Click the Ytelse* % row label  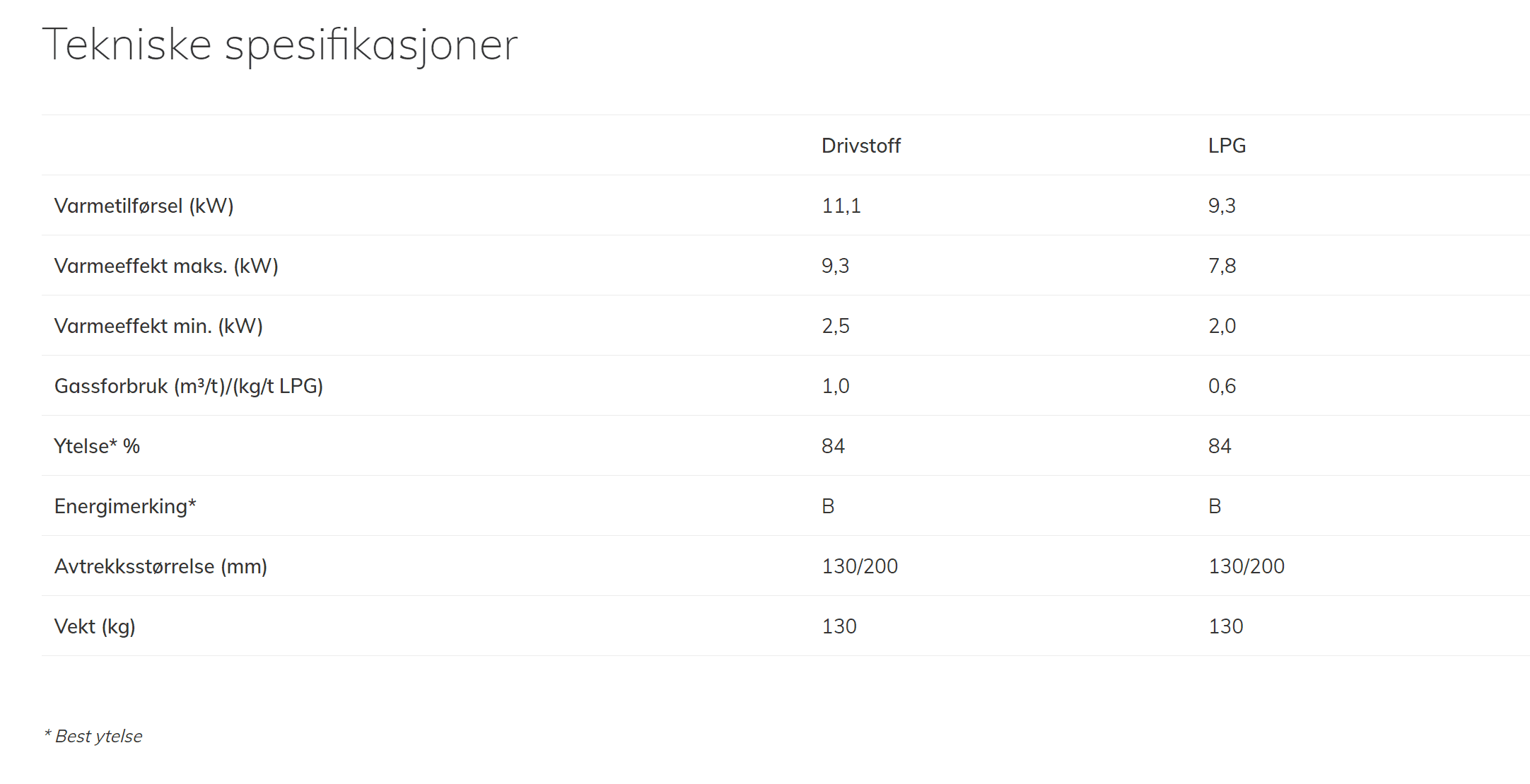tap(97, 446)
